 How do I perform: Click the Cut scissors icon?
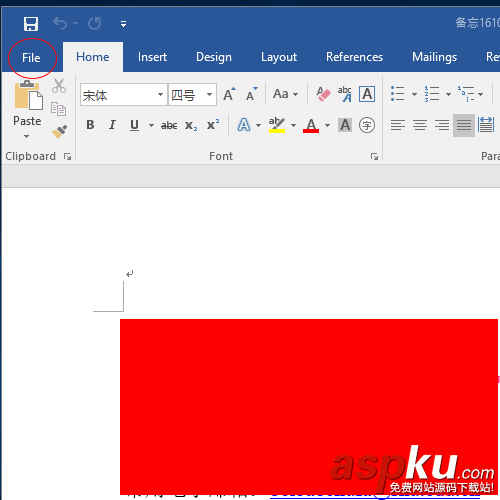[59, 86]
